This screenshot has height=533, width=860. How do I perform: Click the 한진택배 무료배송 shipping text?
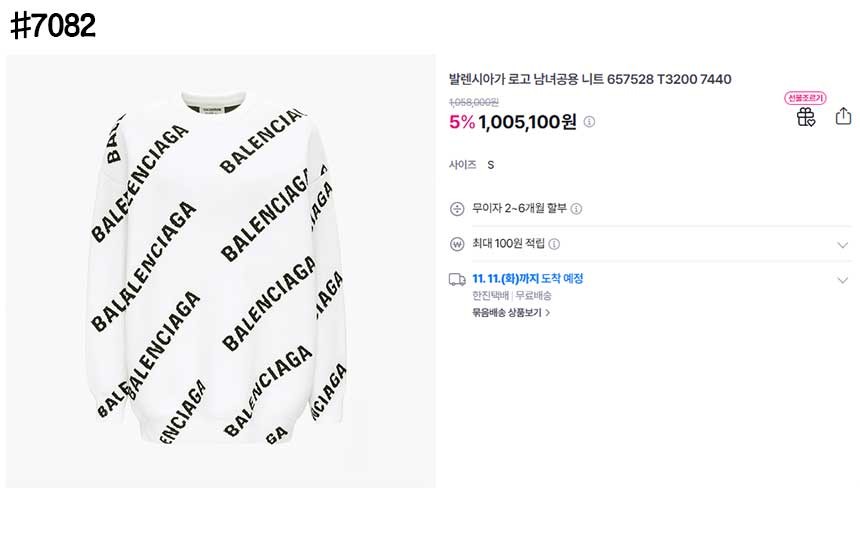[512, 296]
